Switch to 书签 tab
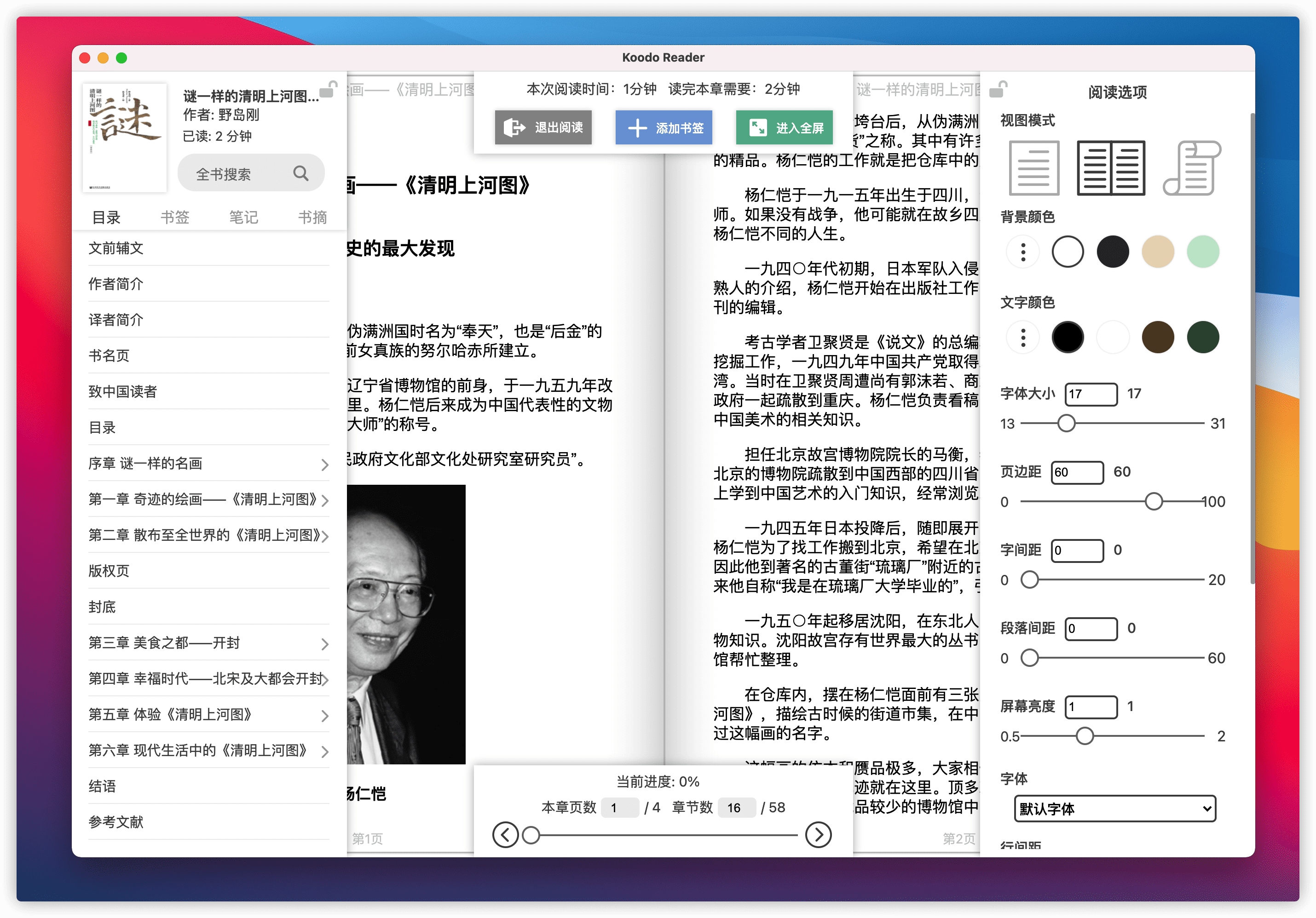 (x=175, y=217)
